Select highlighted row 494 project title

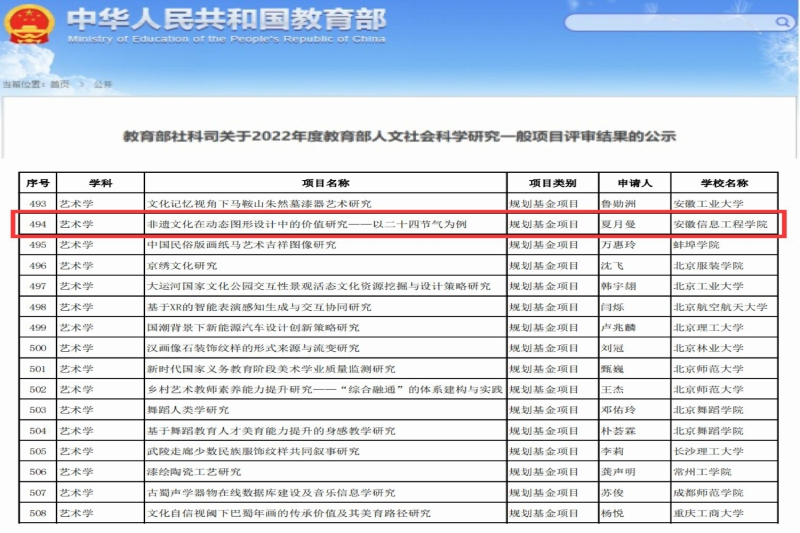[x=307, y=224]
